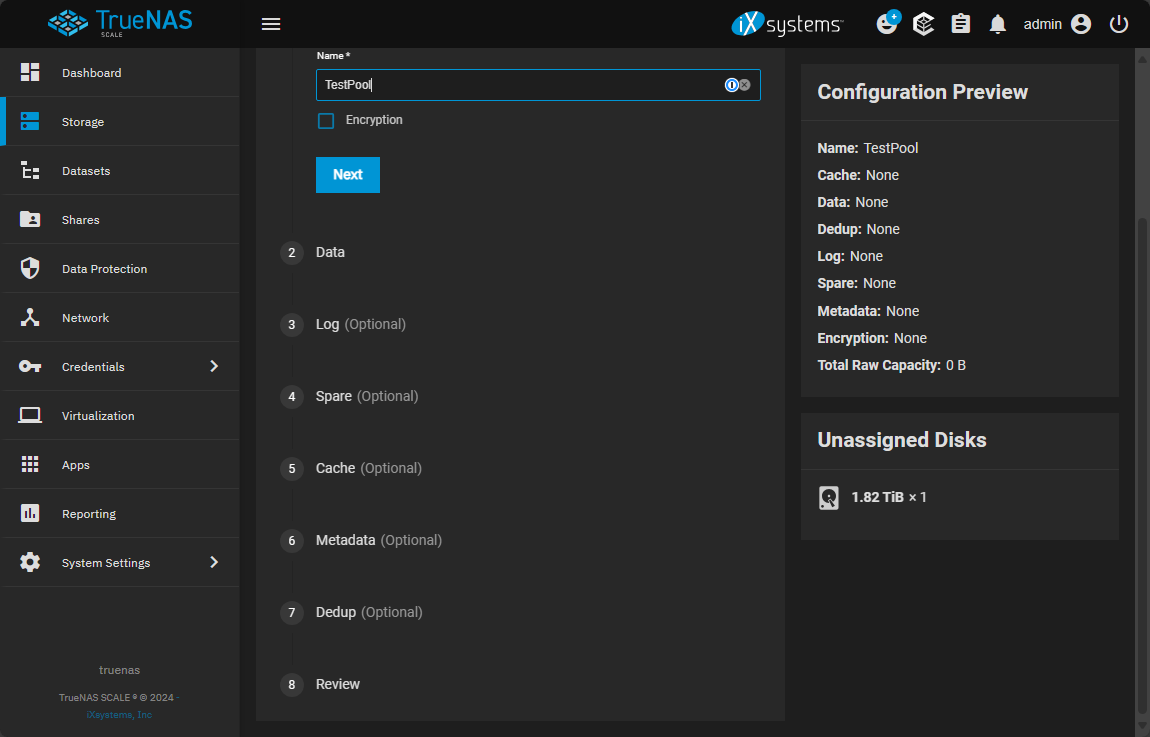
Task: Click the Apps grid icon
Action: click(30, 464)
